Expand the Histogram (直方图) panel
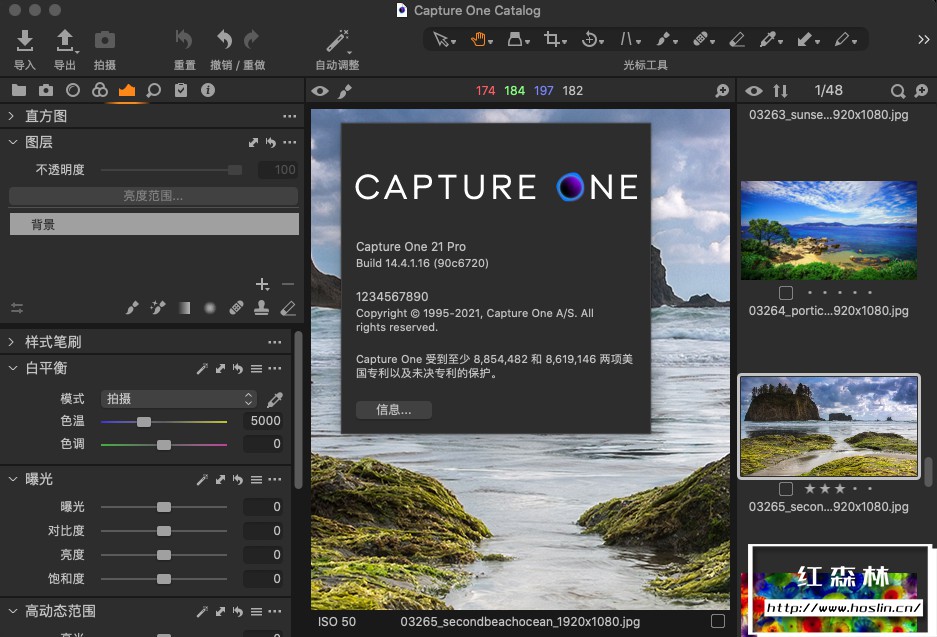Viewport: 937px width, 637px height. point(13,116)
